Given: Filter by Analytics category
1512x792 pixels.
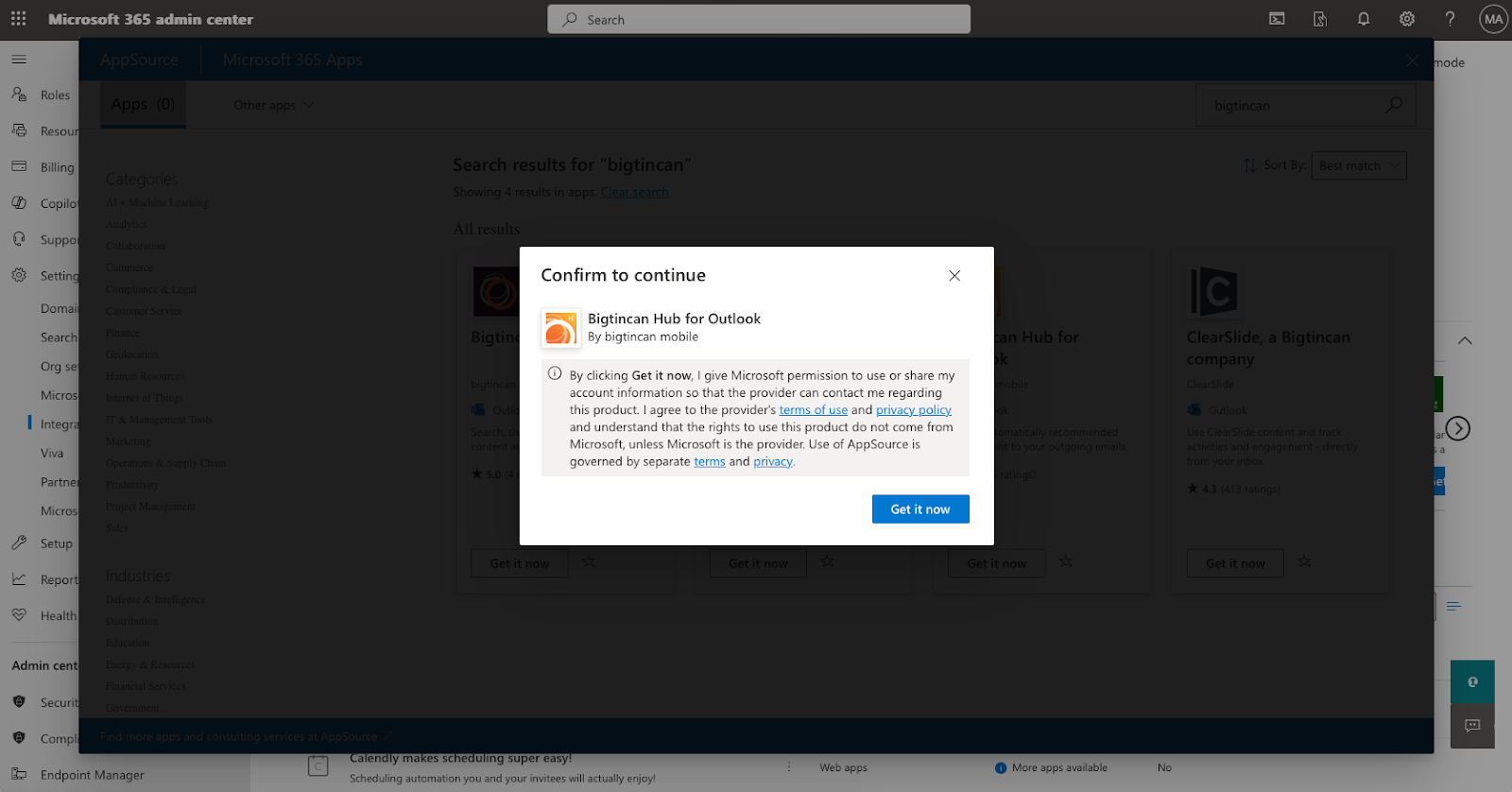Looking at the screenshot, I should tap(127, 224).
